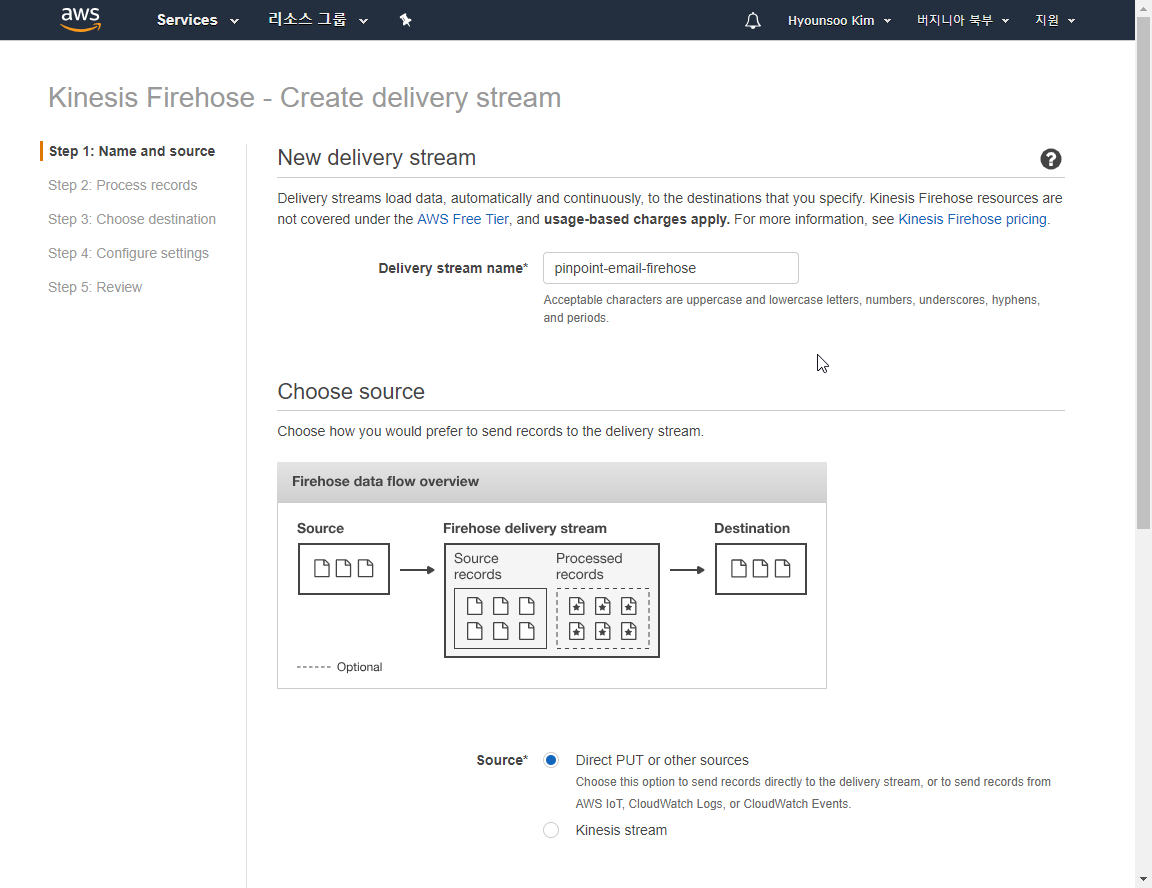Click the Firehose delivery stream label
1152x888 pixels.
pos(525,528)
